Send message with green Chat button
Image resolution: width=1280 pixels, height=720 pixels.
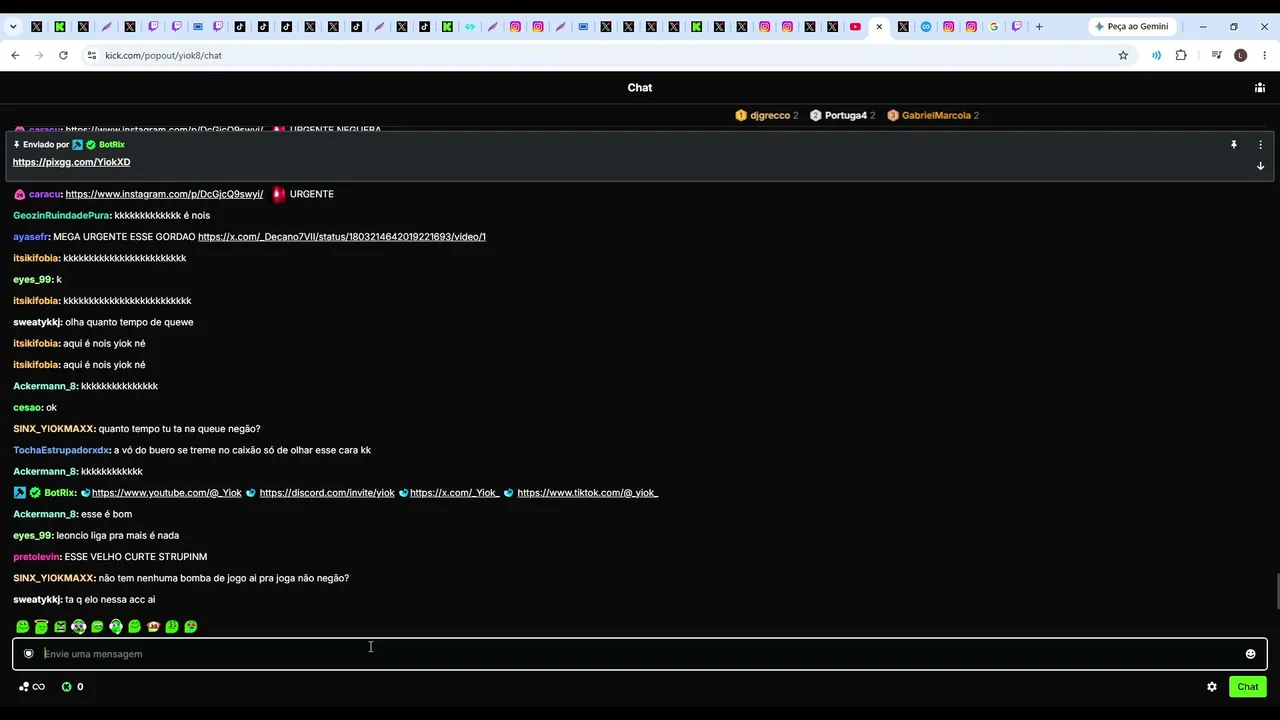tap(1248, 687)
